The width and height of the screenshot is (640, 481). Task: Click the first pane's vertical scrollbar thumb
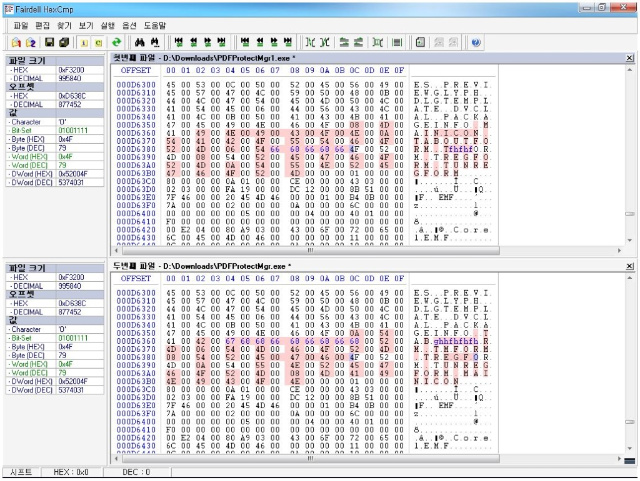(630, 214)
